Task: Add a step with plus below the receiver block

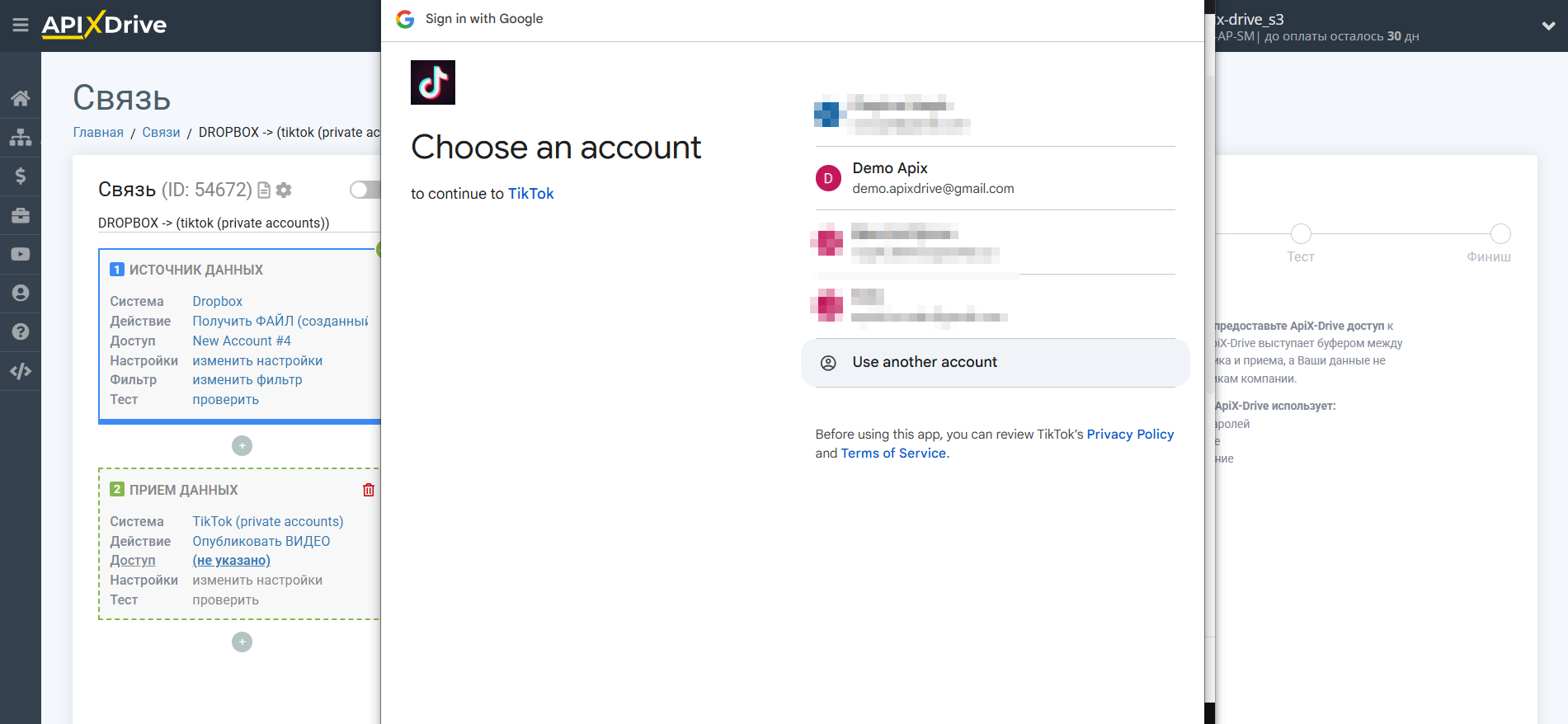Action: [242, 642]
